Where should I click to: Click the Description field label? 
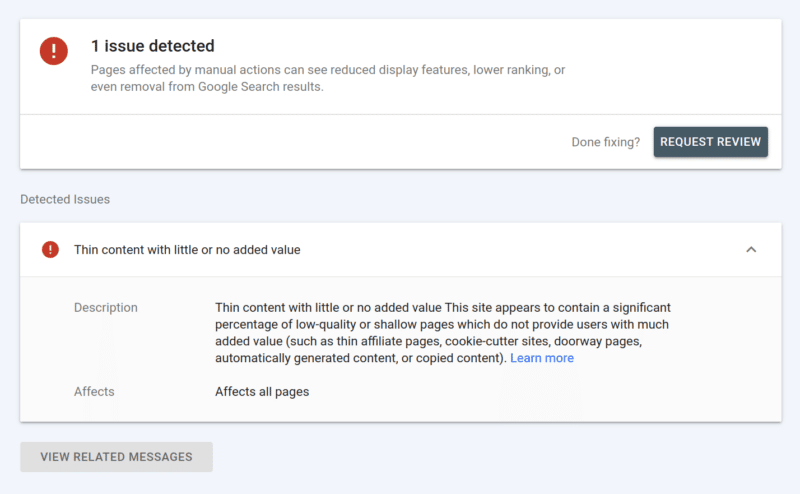coord(106,307)
